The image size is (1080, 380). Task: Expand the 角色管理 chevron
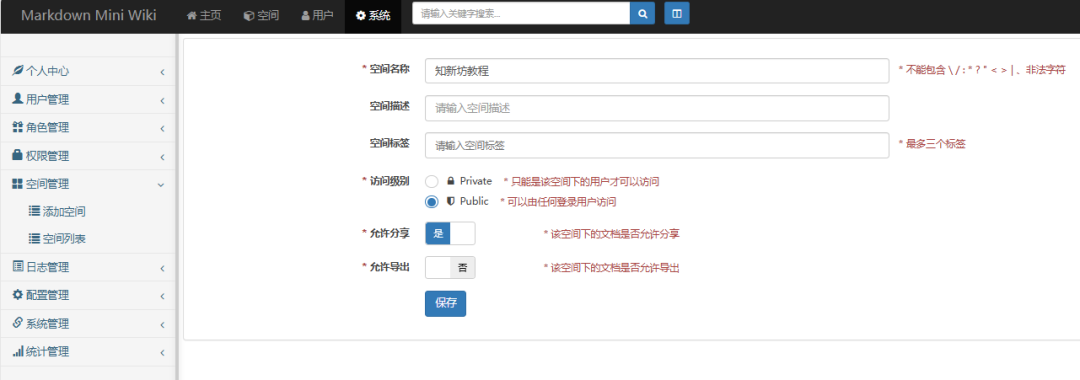[x=162, y=129]
